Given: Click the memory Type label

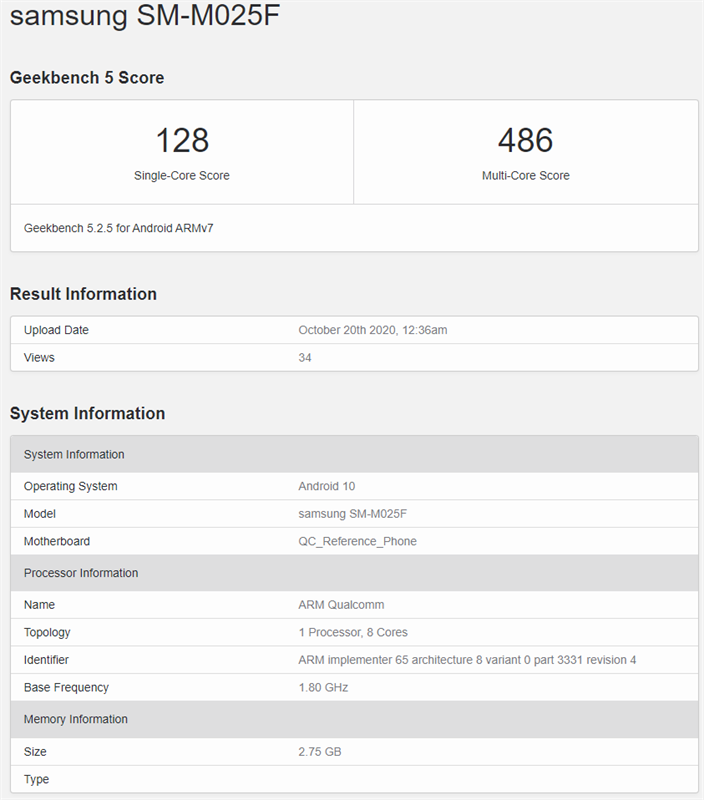Looking at the screenshot, I should tap(36, 779).
